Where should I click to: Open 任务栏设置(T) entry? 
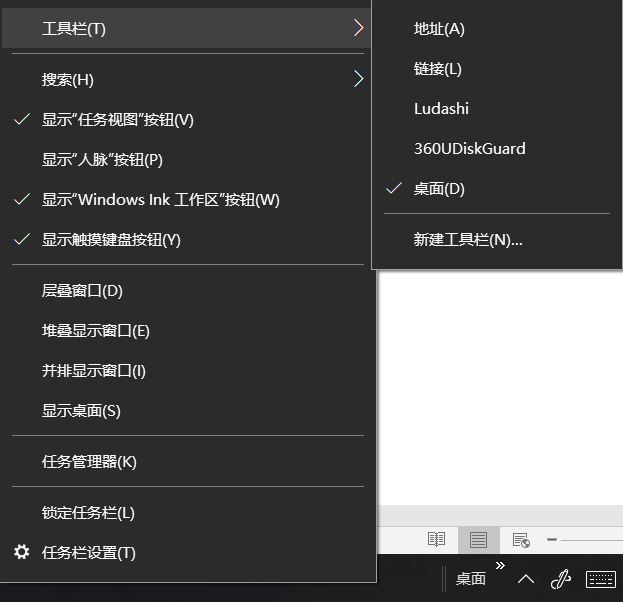pos(188,552)
